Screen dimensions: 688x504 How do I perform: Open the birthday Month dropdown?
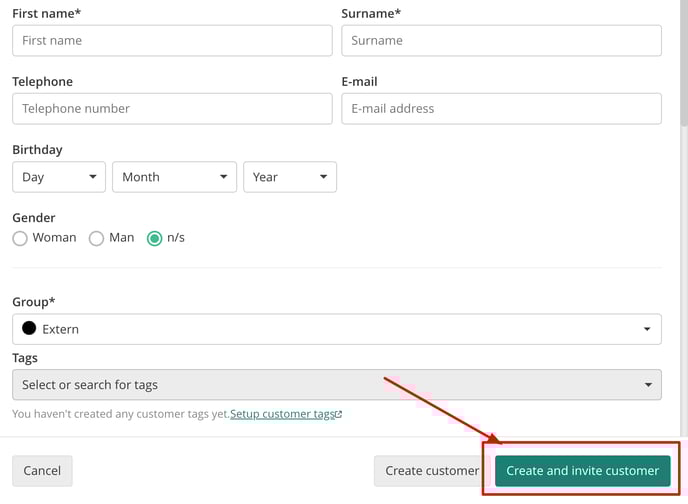[174, 177]
